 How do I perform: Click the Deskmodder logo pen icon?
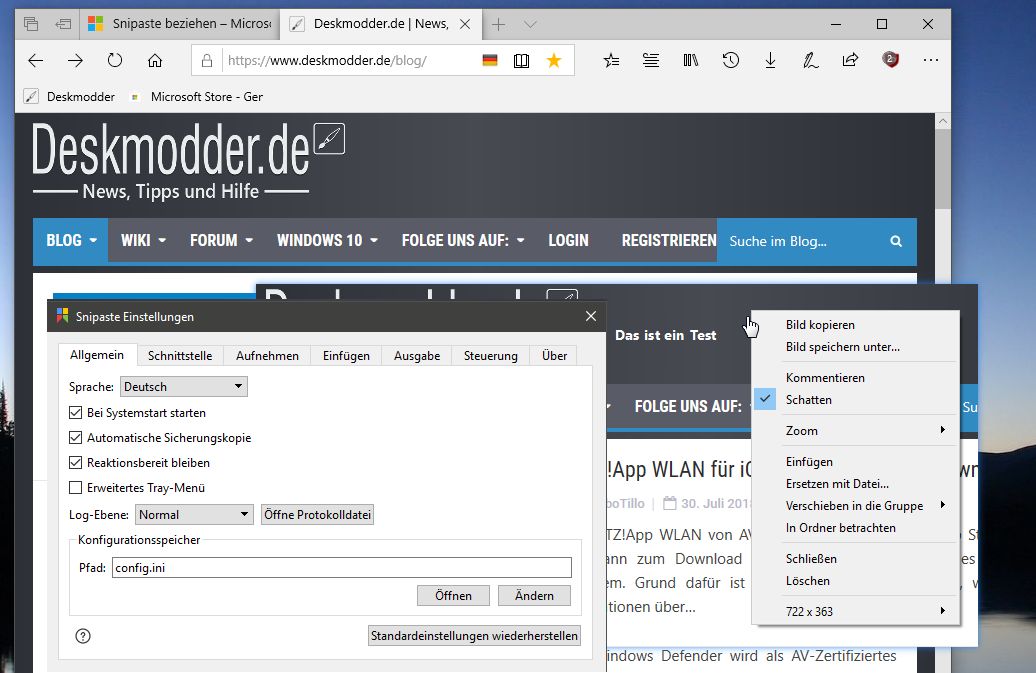coord(329,139)
